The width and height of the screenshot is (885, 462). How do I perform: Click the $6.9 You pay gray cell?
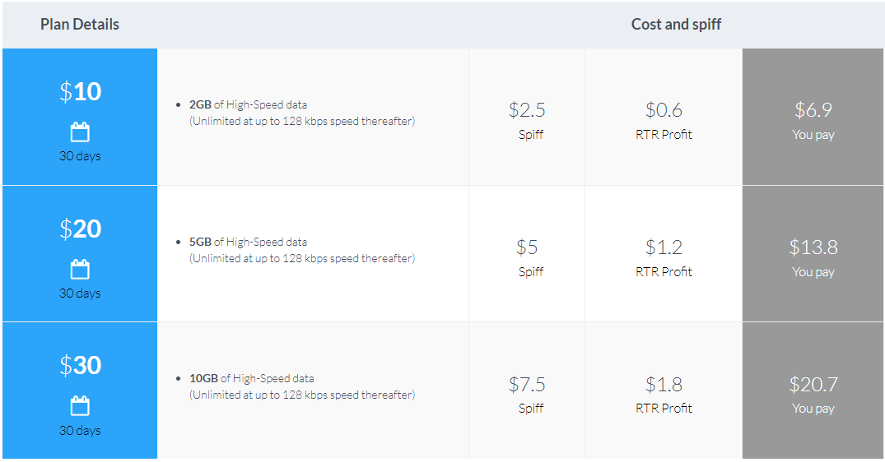[x=813, y=117]
